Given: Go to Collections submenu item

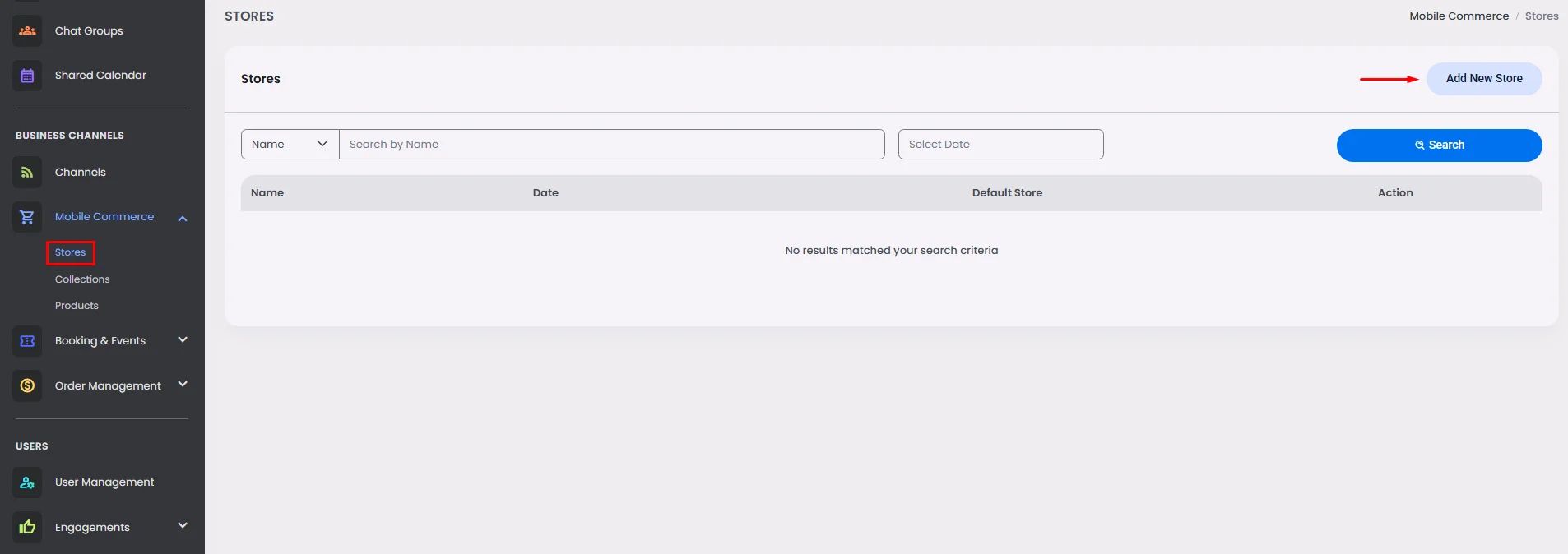Looking at the screenshot, I should point(82,279).
